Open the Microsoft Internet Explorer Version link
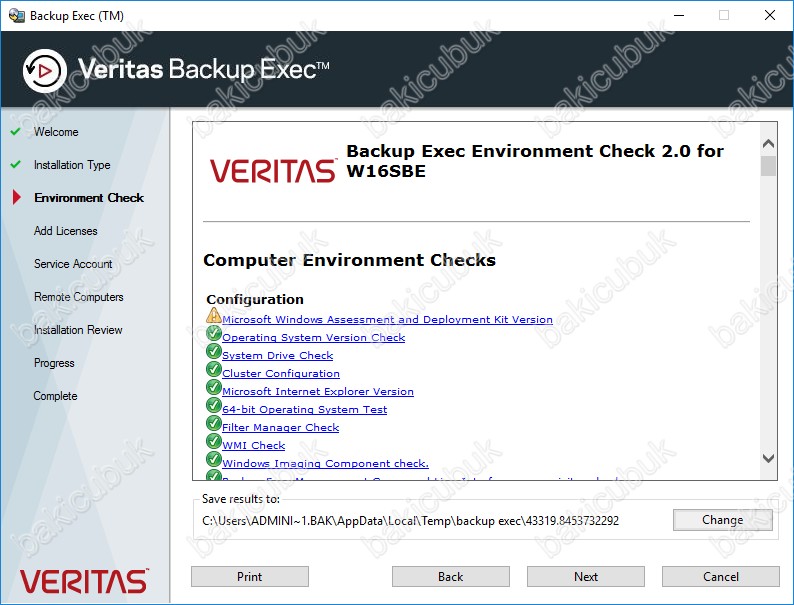 pos(318,391)
